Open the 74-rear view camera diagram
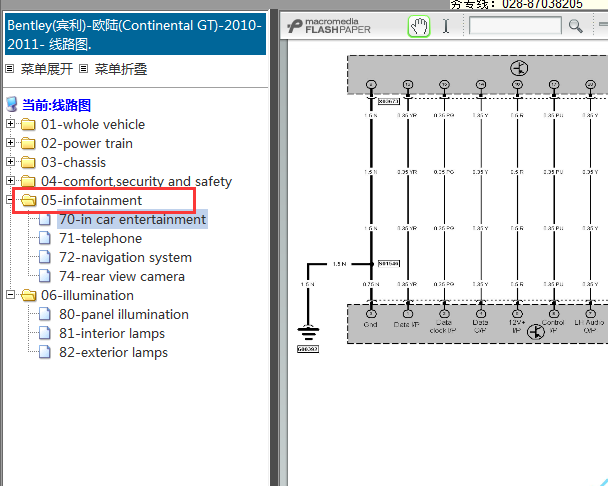 point(122,277)
